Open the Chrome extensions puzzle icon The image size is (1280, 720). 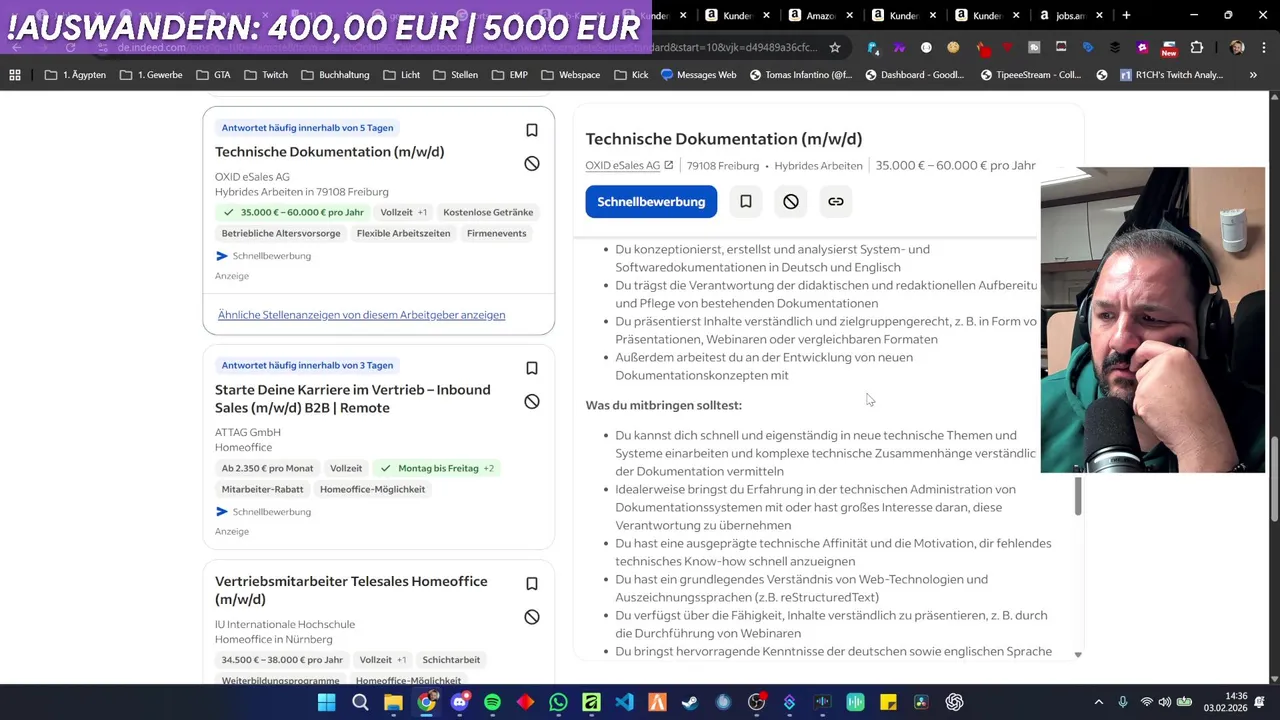(1197, 47)
